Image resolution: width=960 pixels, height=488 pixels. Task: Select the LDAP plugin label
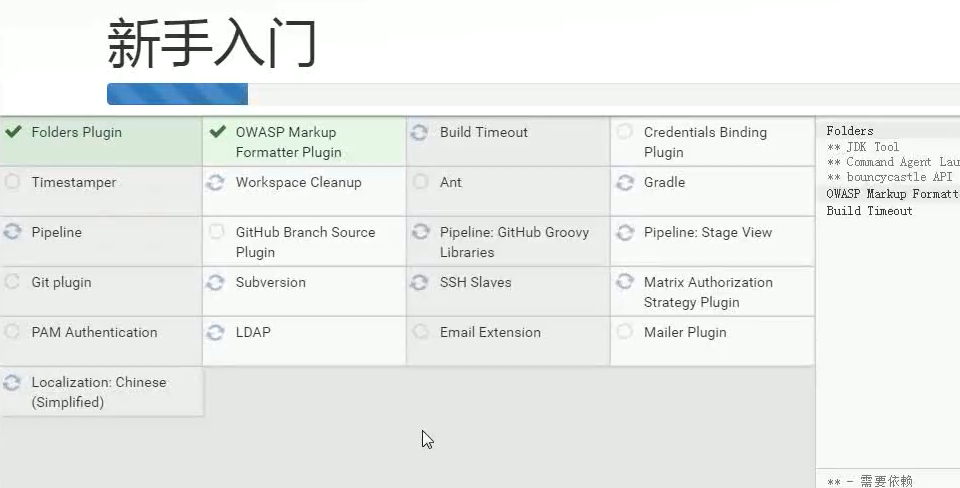[x=253, y=332]
